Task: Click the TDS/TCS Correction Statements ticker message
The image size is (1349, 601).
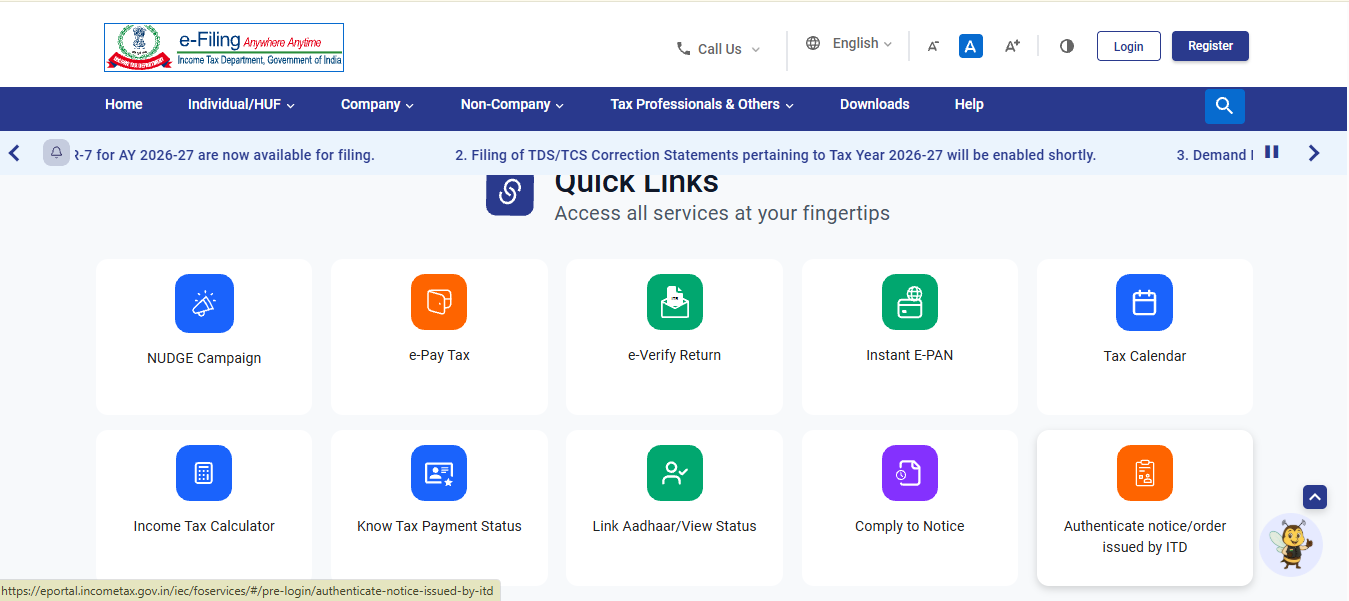Action: [776, 155]
